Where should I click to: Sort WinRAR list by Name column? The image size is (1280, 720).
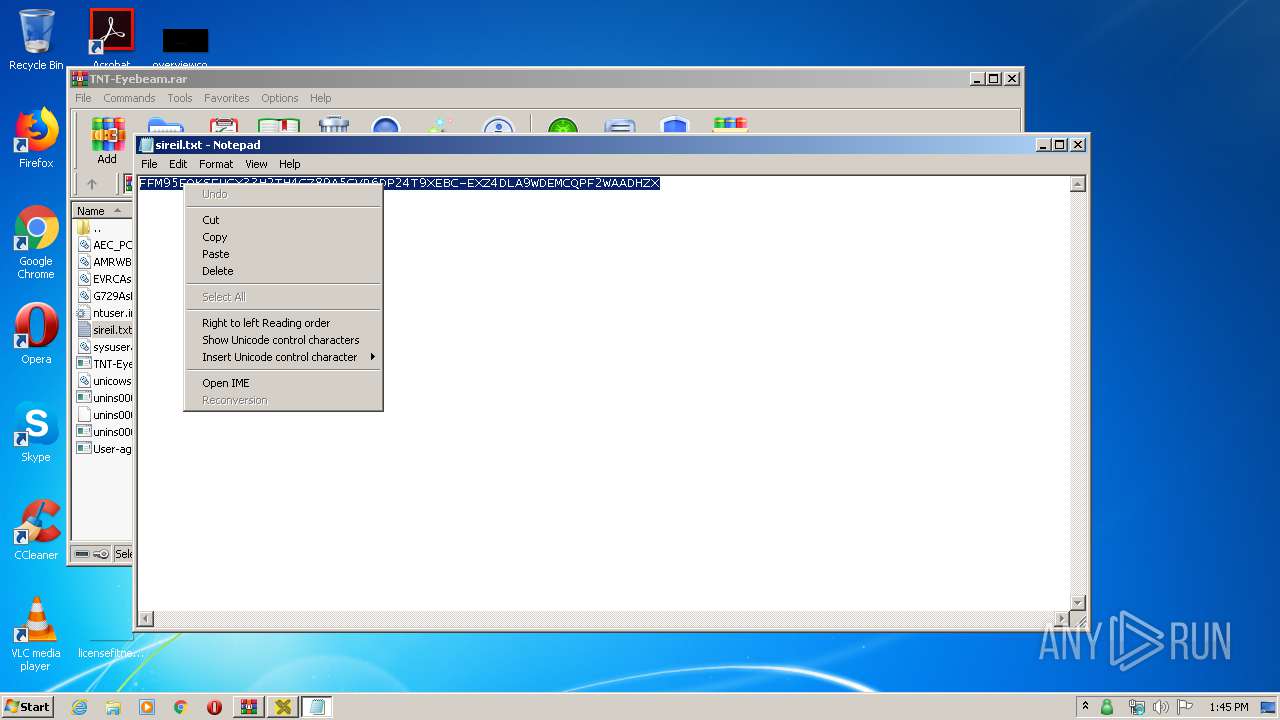click(102, 211)
